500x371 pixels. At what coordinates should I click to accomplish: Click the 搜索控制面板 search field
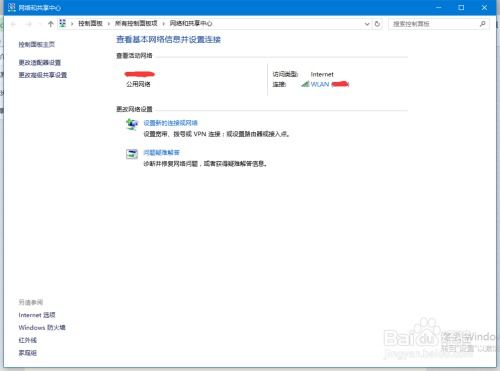(x=434, y=24)
